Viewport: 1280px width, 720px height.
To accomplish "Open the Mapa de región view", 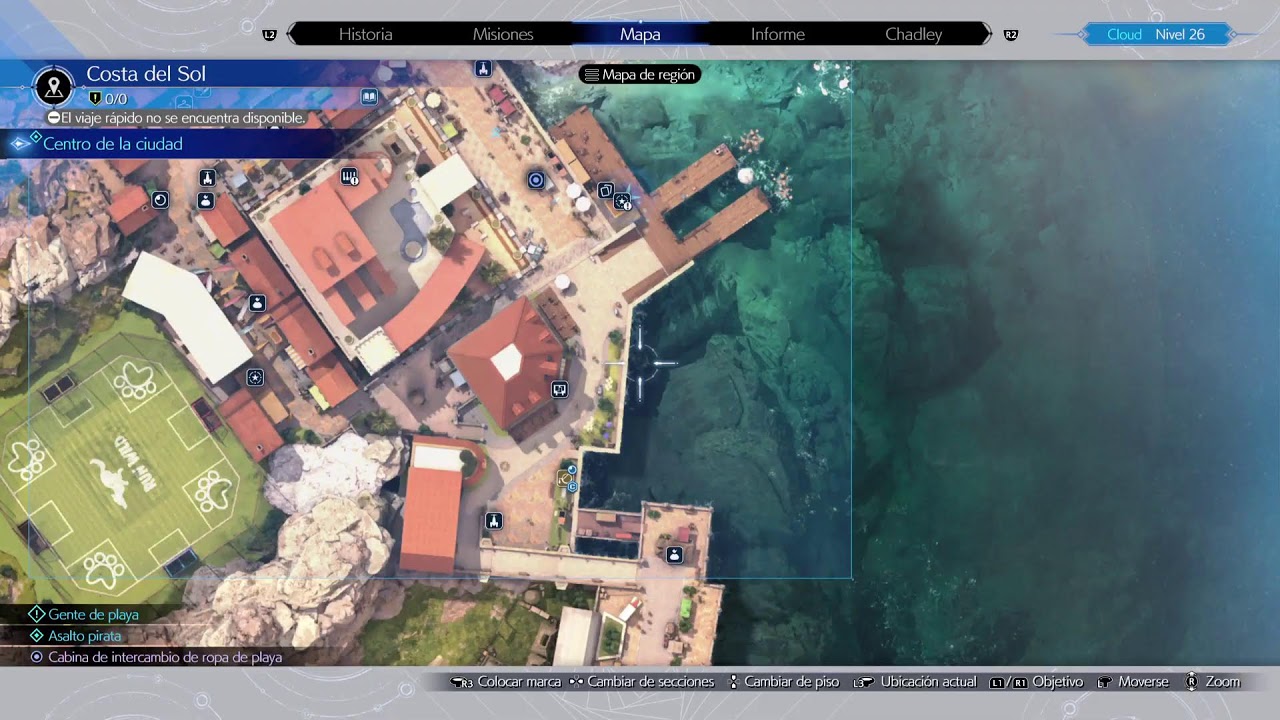I will coord(640,75).
